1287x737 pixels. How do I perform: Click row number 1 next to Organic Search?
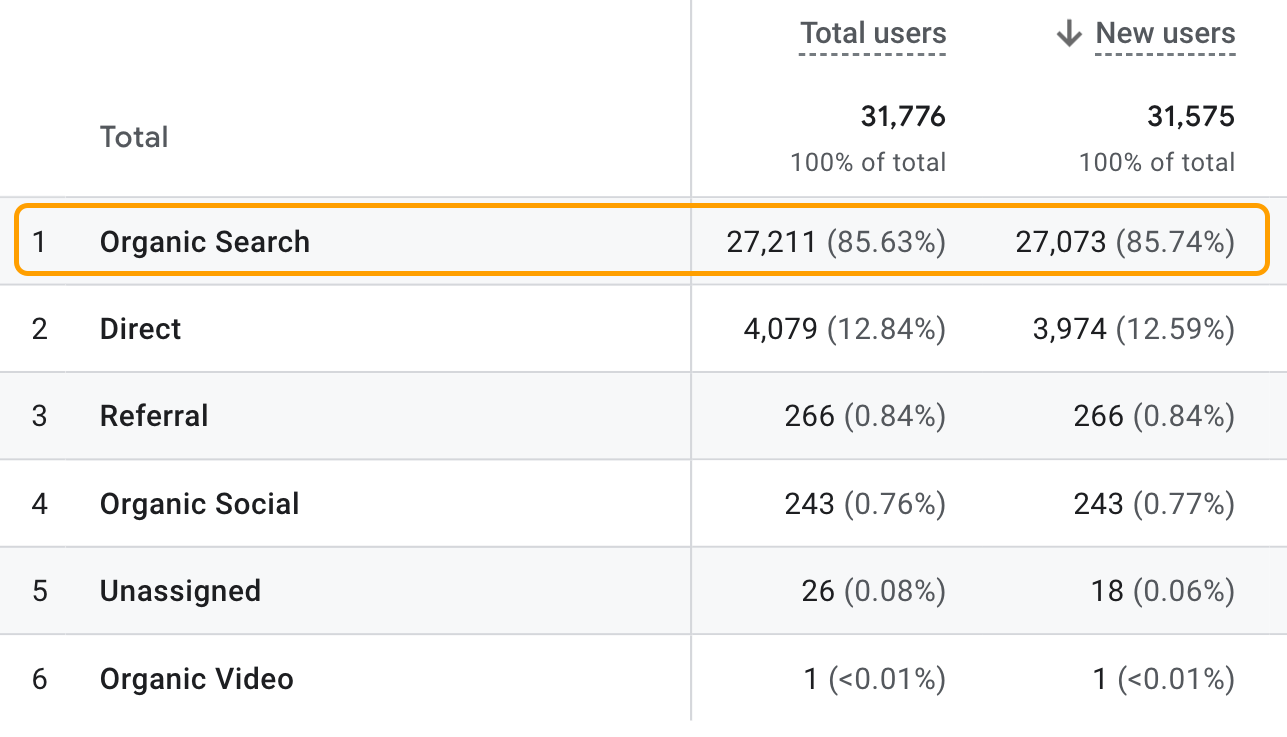pos(42,241)
